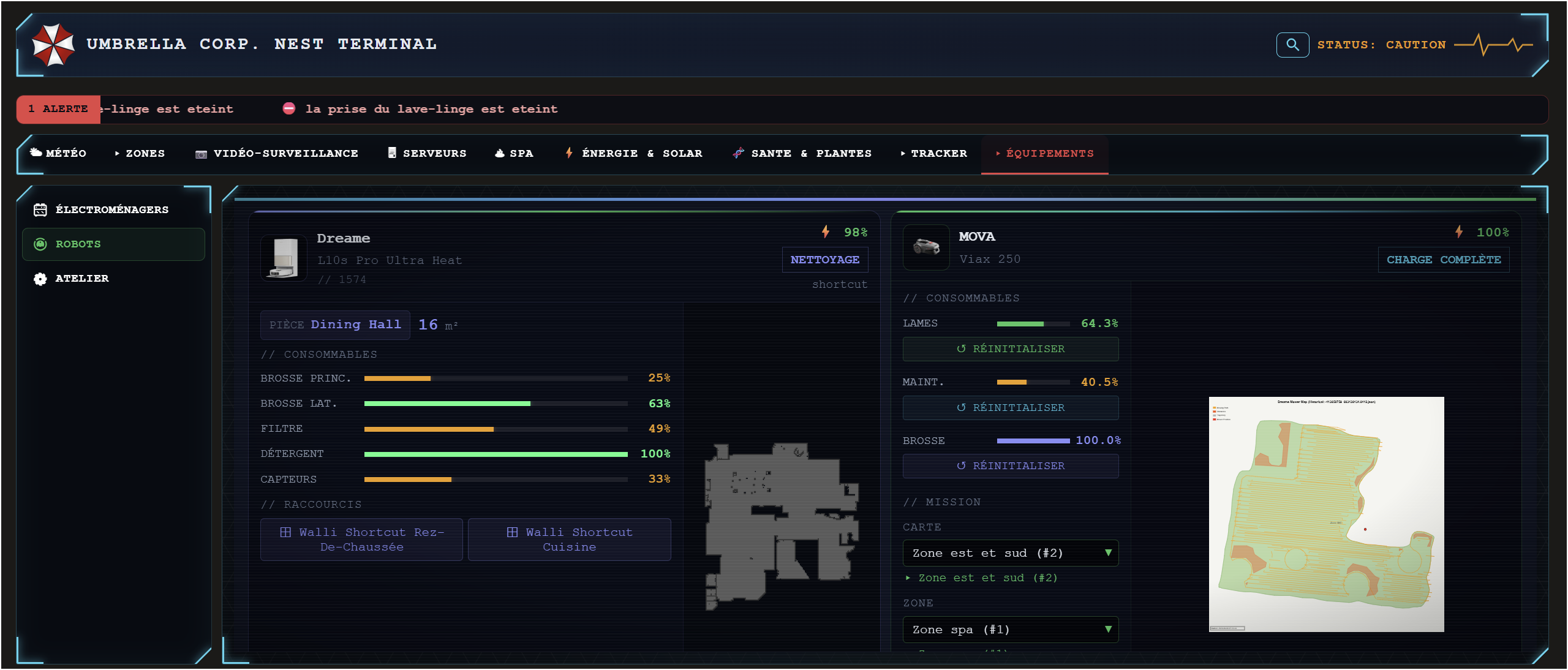Click Réinitialiser for Lames
Viewport: 1568px width, 670px height.
1010,348
